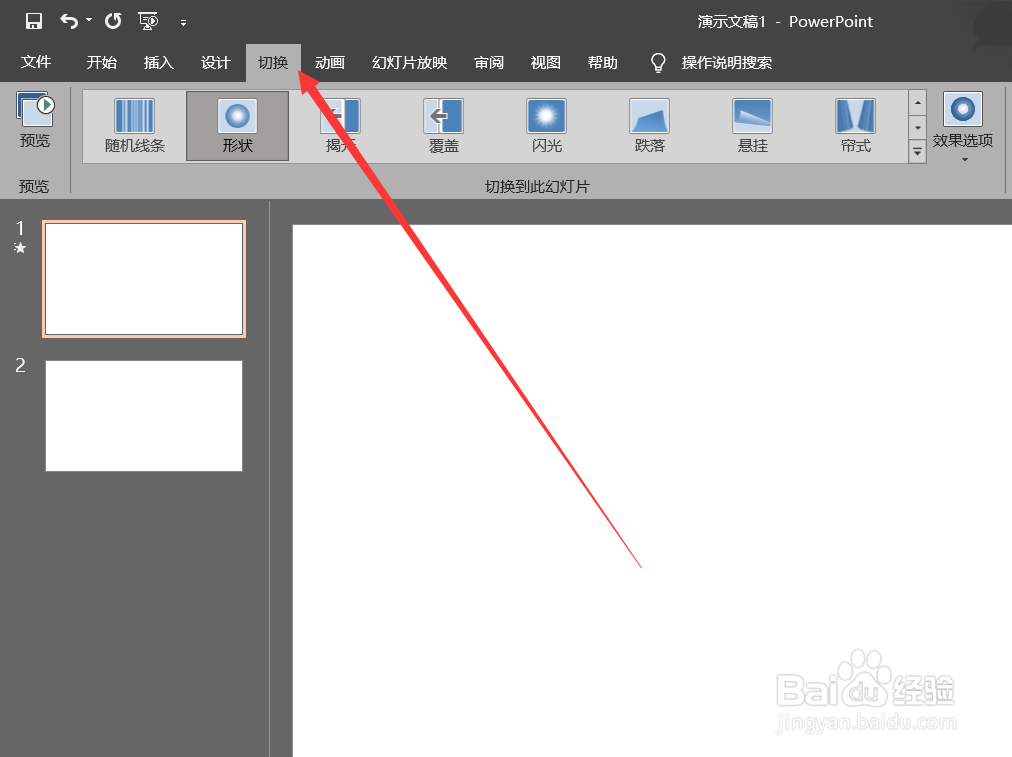This screenshot has width=1012, height=757.
Task: Apply the 形状 transition
Action: pyautogui.click(x=238, y=126)
